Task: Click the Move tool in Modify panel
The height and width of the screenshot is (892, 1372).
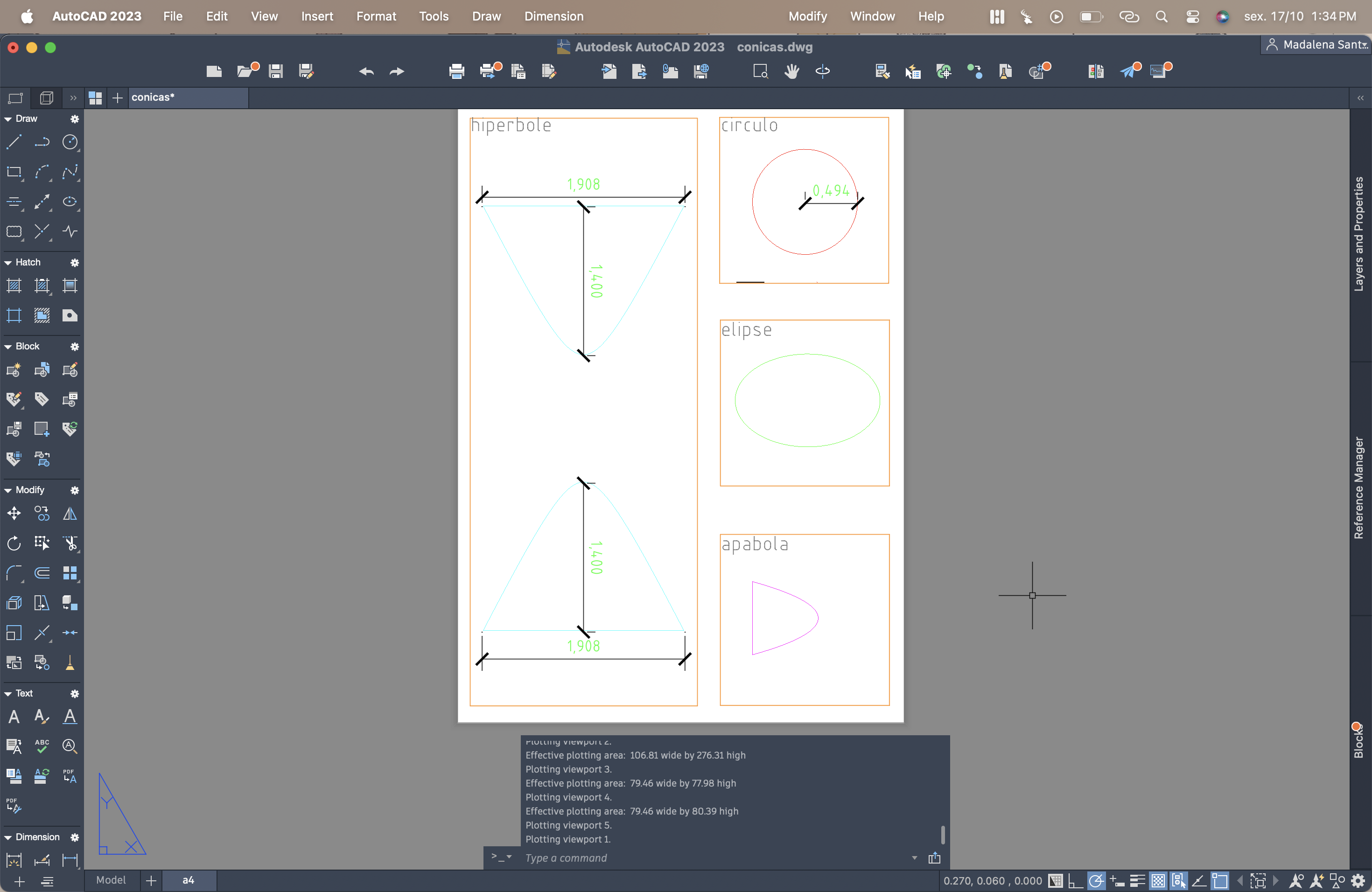Action: pyautogui.click(x=14, y=513)
